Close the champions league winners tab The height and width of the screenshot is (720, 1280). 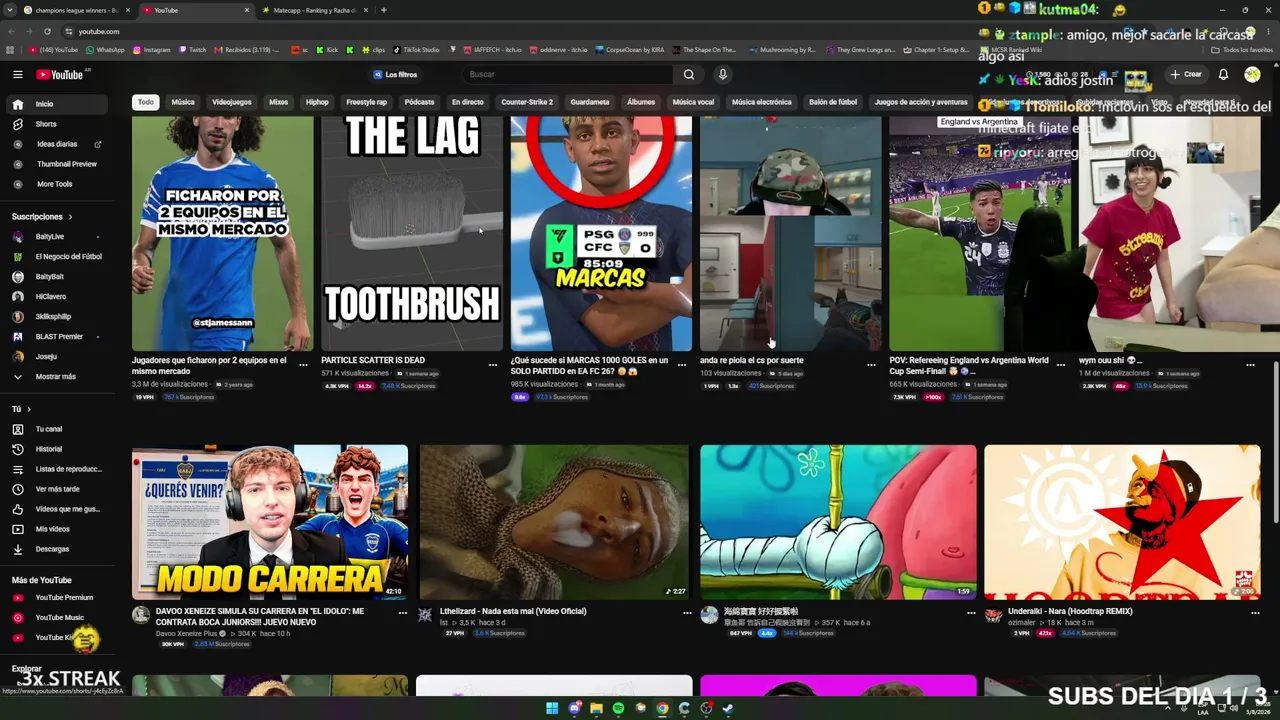127,10
